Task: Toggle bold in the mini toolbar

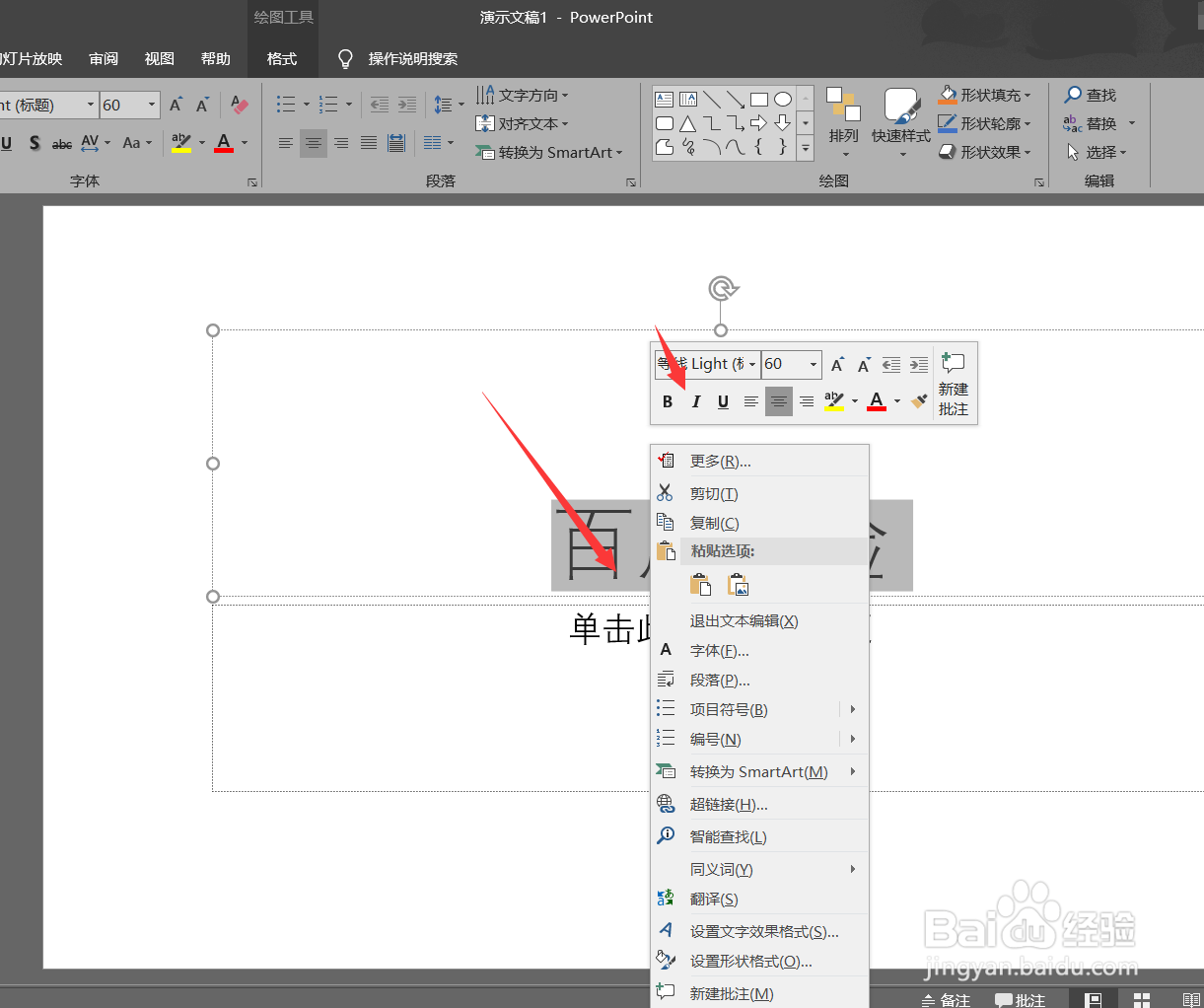Action: pos(668,401)
